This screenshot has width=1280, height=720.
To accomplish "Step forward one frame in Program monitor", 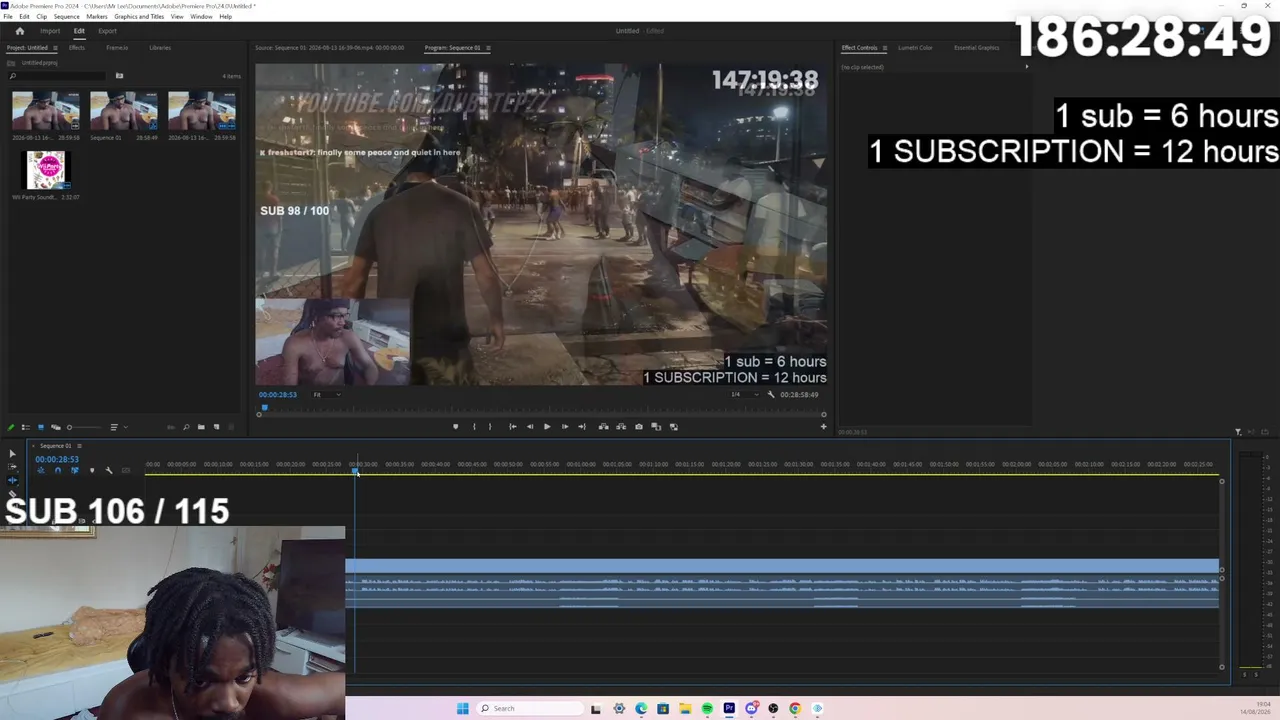I will 565,427.
